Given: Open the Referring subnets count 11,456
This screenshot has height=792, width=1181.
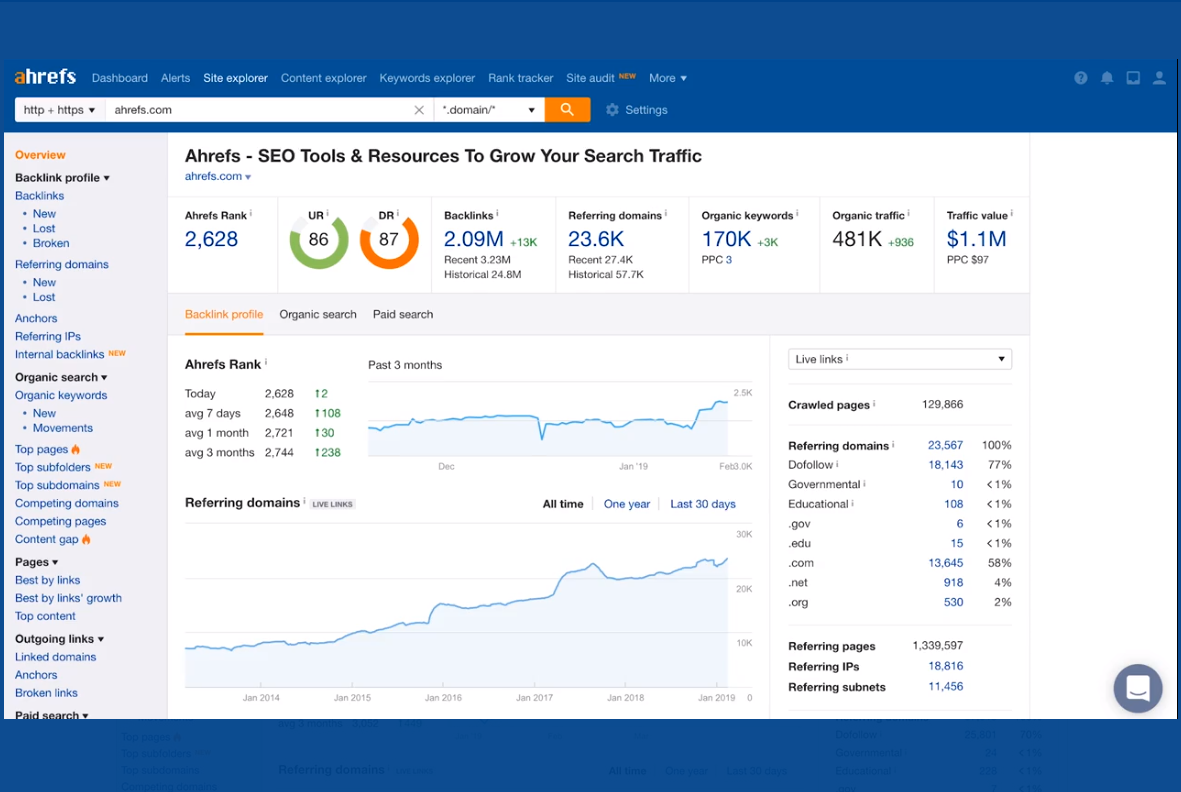Looking at the screenshot, I should (945, 687).
